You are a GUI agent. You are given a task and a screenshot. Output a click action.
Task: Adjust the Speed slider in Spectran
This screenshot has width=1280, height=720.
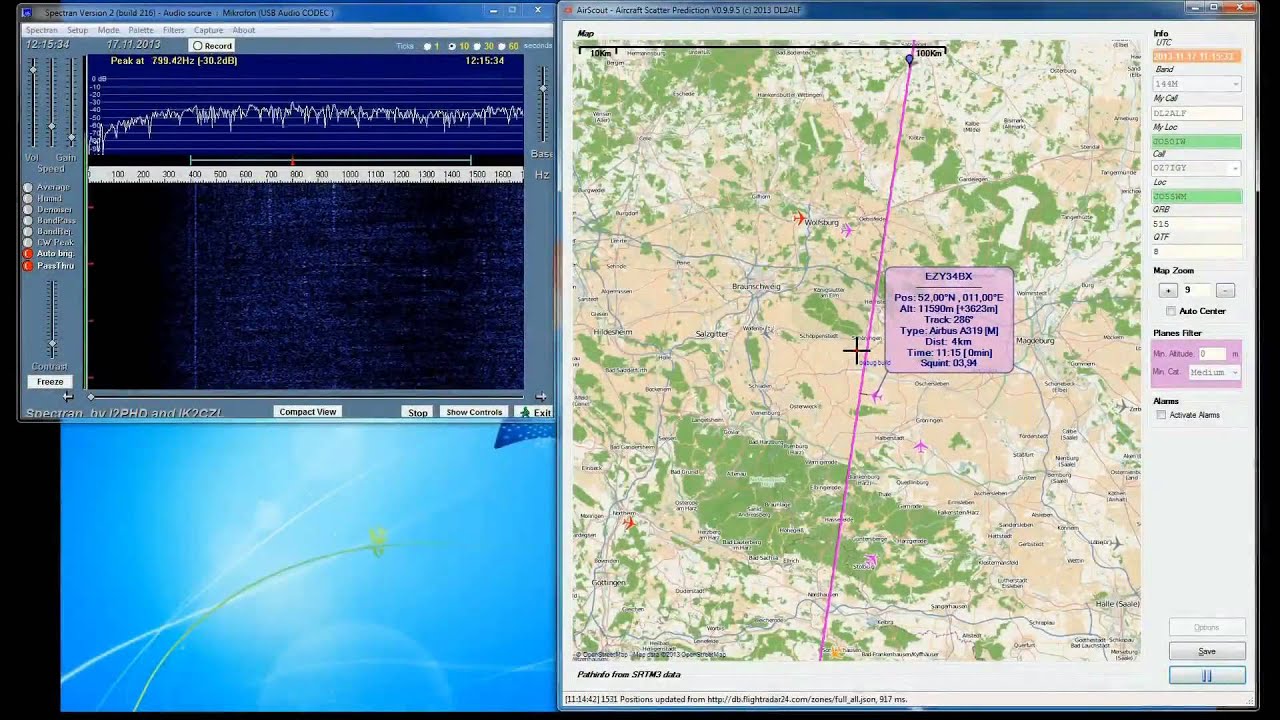51,127
